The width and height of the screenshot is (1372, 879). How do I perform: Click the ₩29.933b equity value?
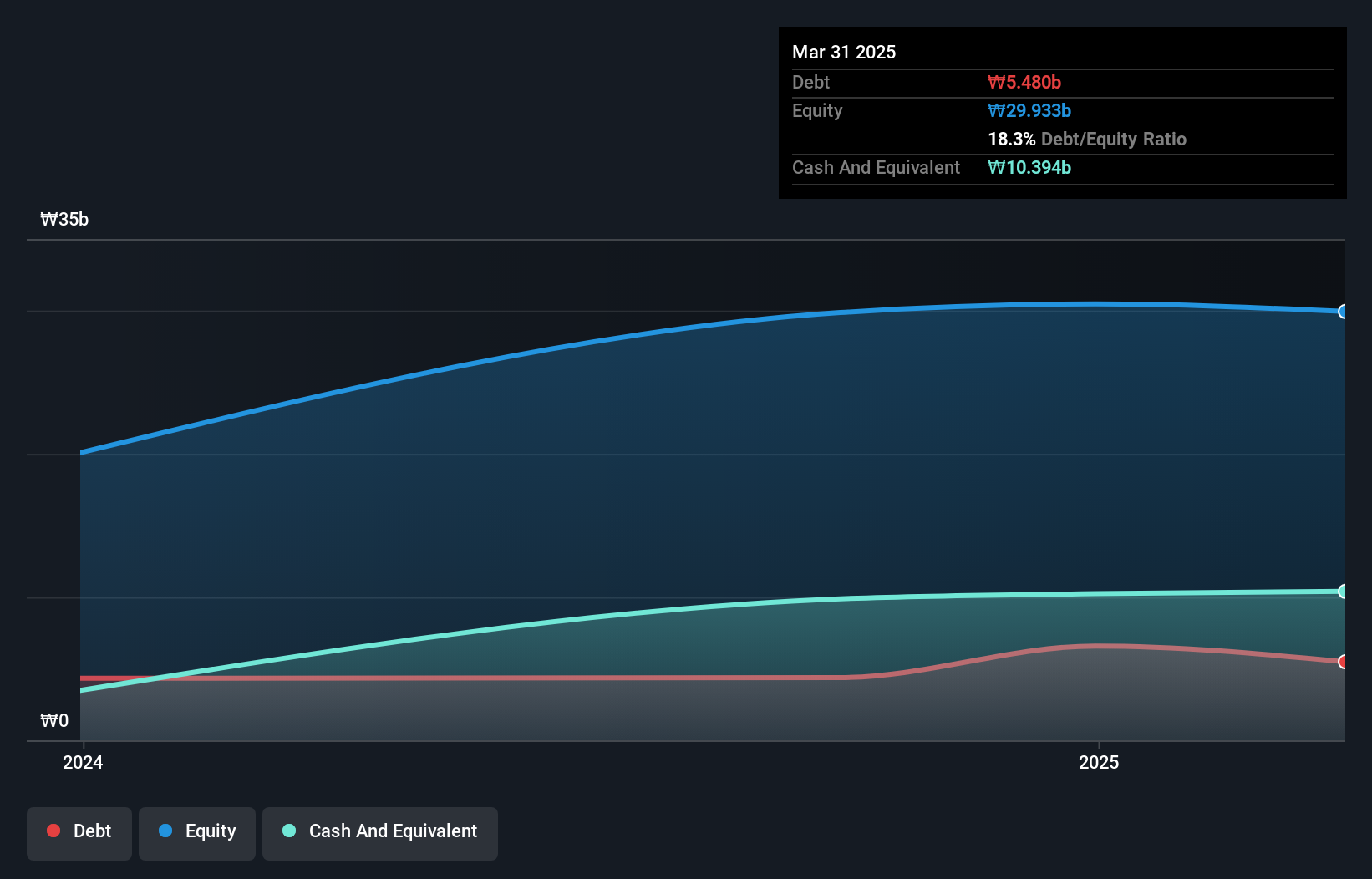click(1029, 110)
